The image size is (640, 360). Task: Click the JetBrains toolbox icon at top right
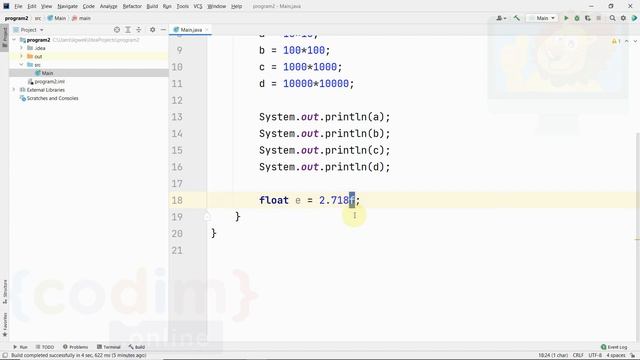(634, 18)
